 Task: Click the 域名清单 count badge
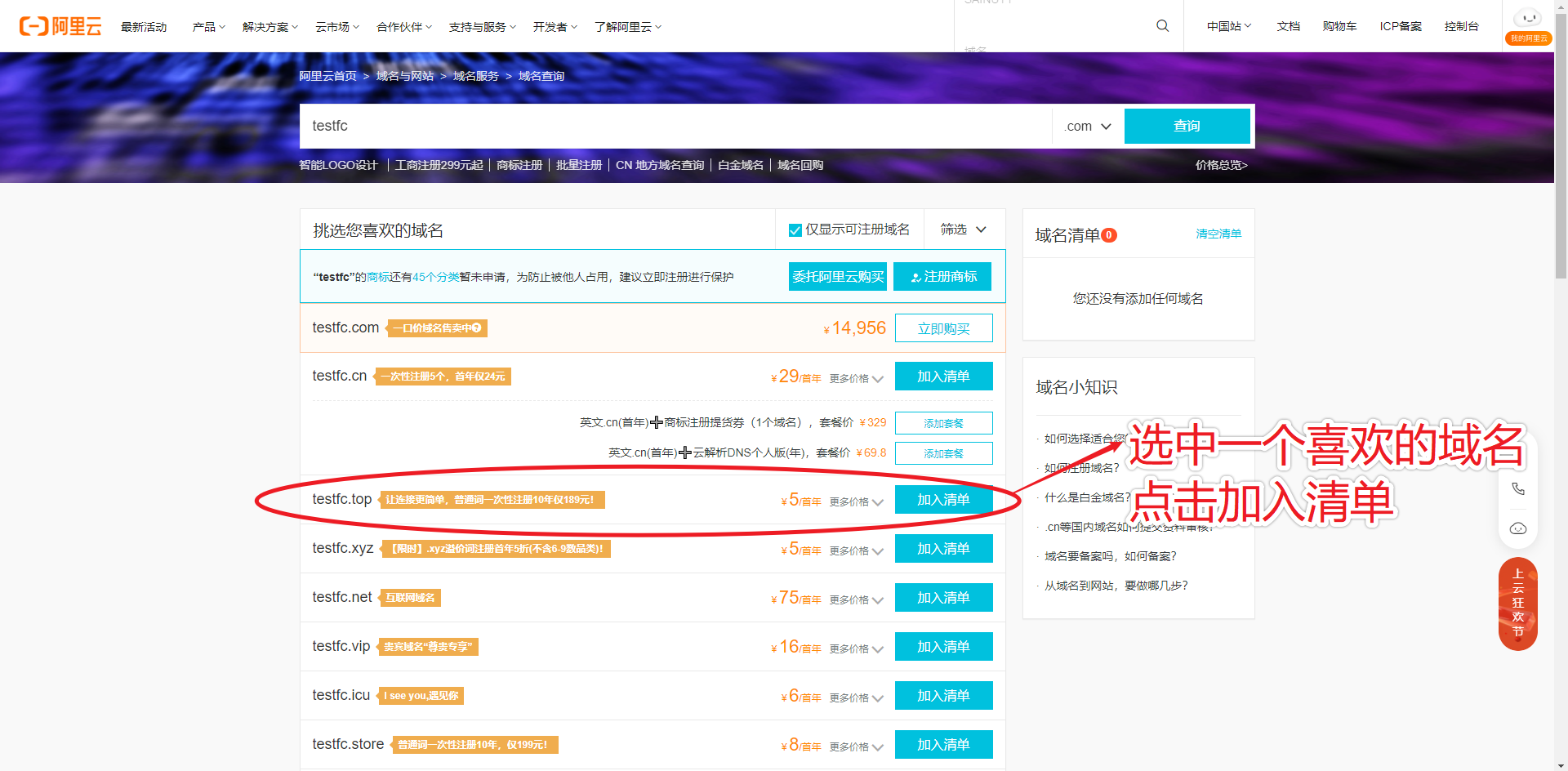coord(1109,235)
